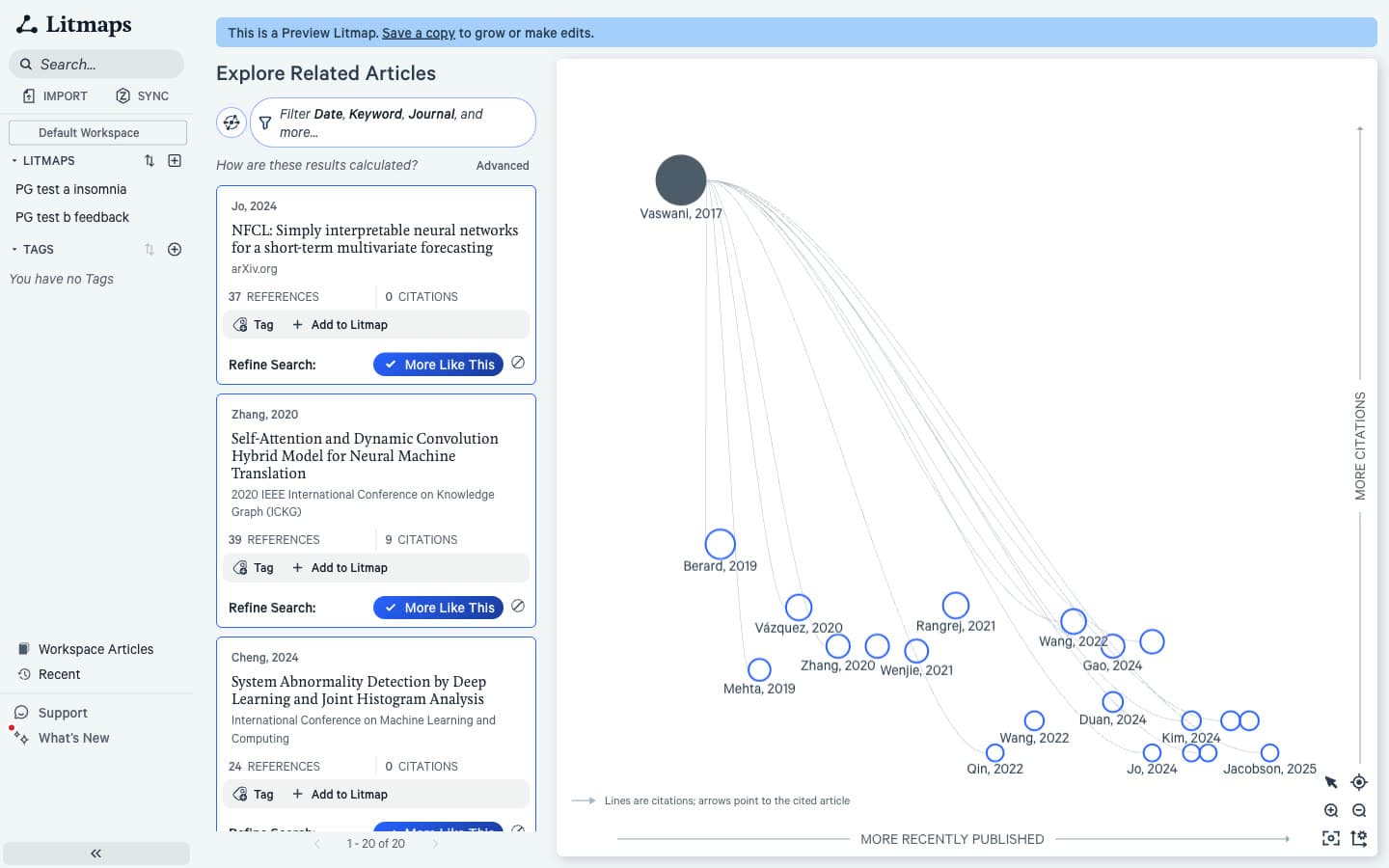Collapse the left sidebar
The height and width of the screenshot is (868, 1389).
[96, 854]
